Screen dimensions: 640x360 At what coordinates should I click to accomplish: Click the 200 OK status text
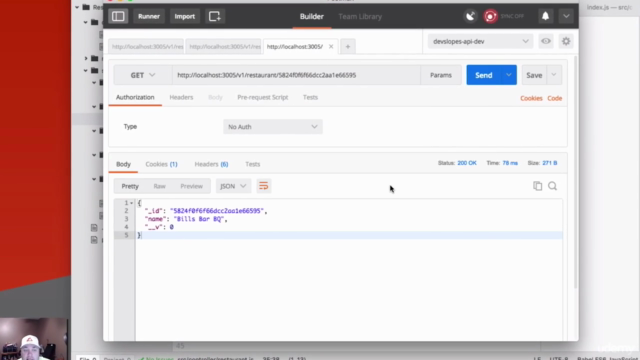coord(467,163)
